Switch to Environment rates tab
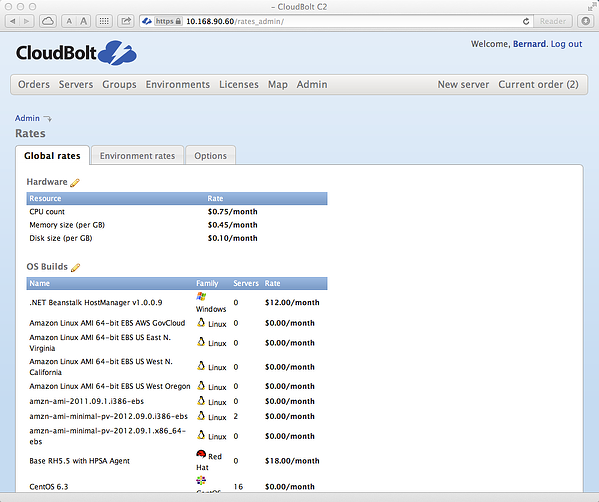Viewport: 599px width, 502px height. tap(138, 155)
